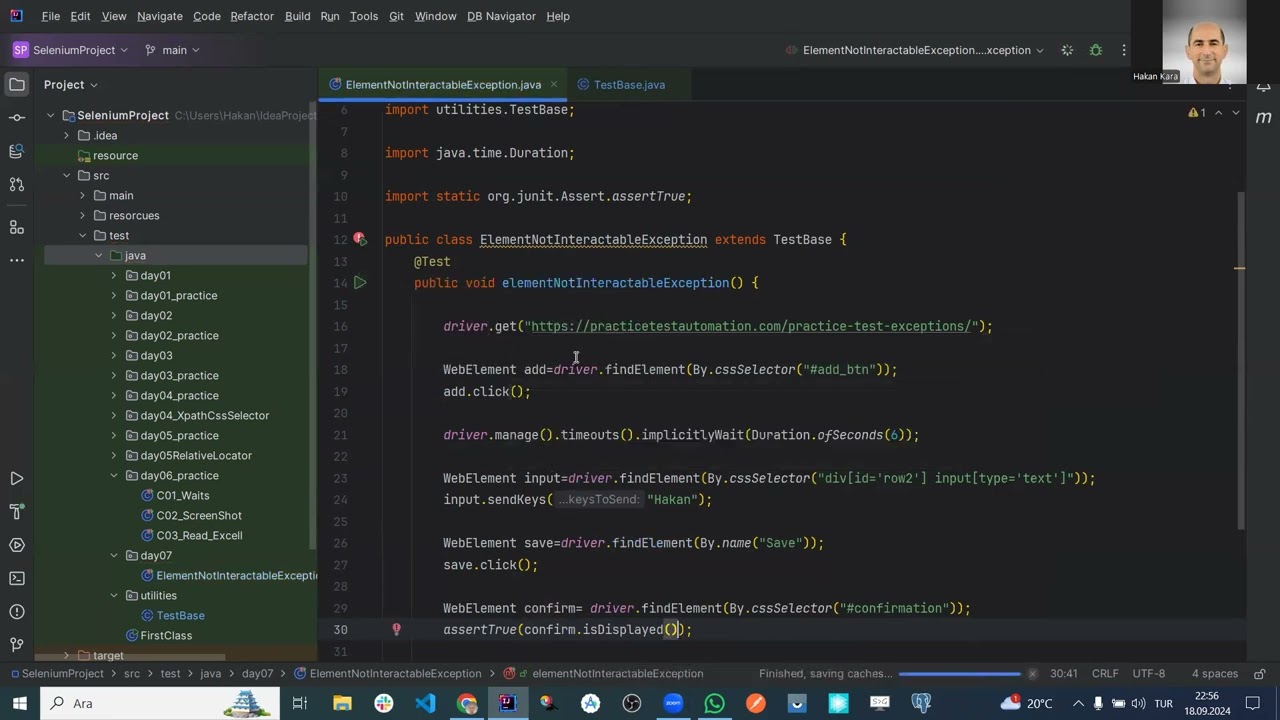Click the day07 breadcrumb in navigation bar

click(x=257, y=673)
